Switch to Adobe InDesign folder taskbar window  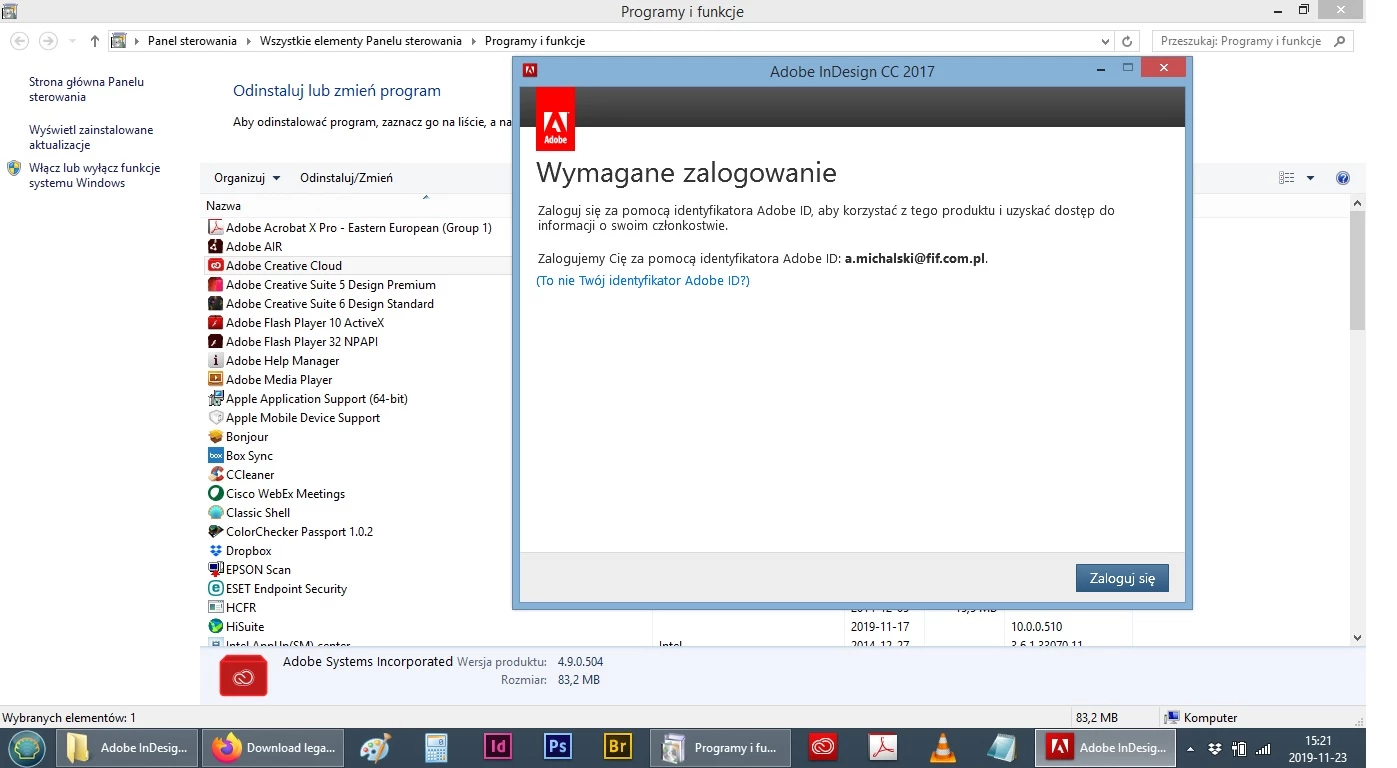point(127,748)
